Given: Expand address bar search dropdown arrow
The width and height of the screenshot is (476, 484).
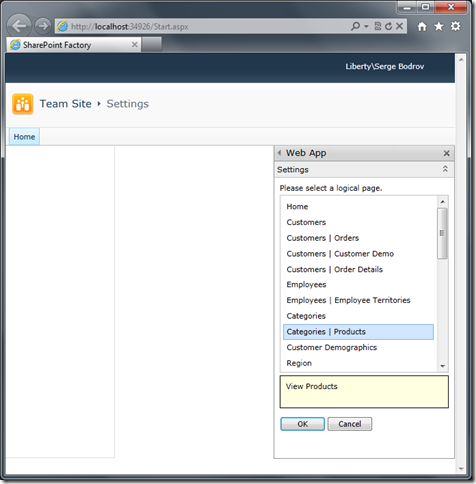Looking at the screenshot, I should click(366, 26).
